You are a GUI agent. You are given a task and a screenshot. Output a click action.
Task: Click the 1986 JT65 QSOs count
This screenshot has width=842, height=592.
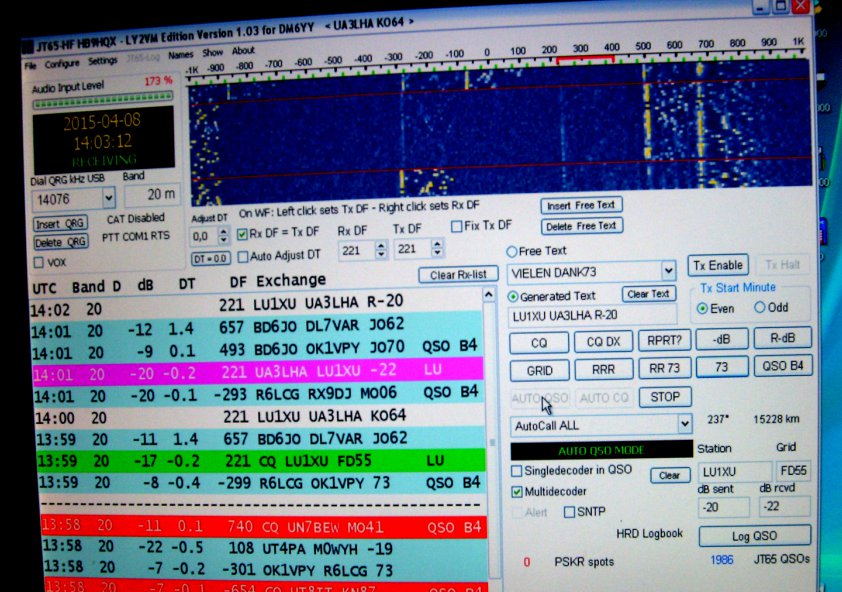point(722,560)
